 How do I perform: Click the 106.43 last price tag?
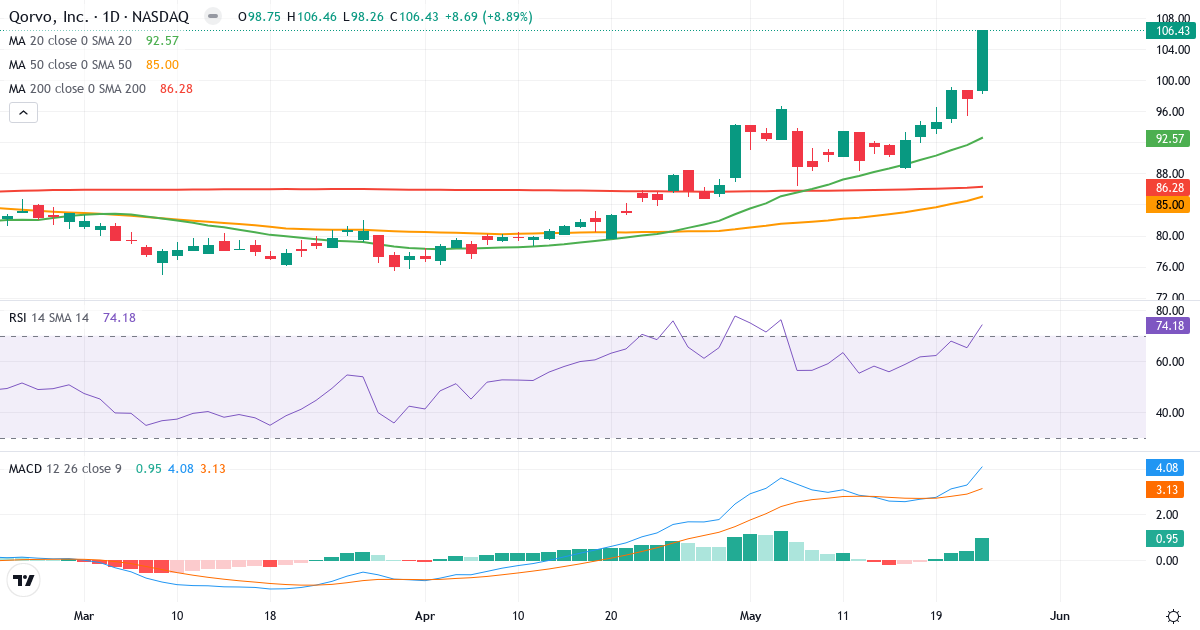click(1172, 31)
